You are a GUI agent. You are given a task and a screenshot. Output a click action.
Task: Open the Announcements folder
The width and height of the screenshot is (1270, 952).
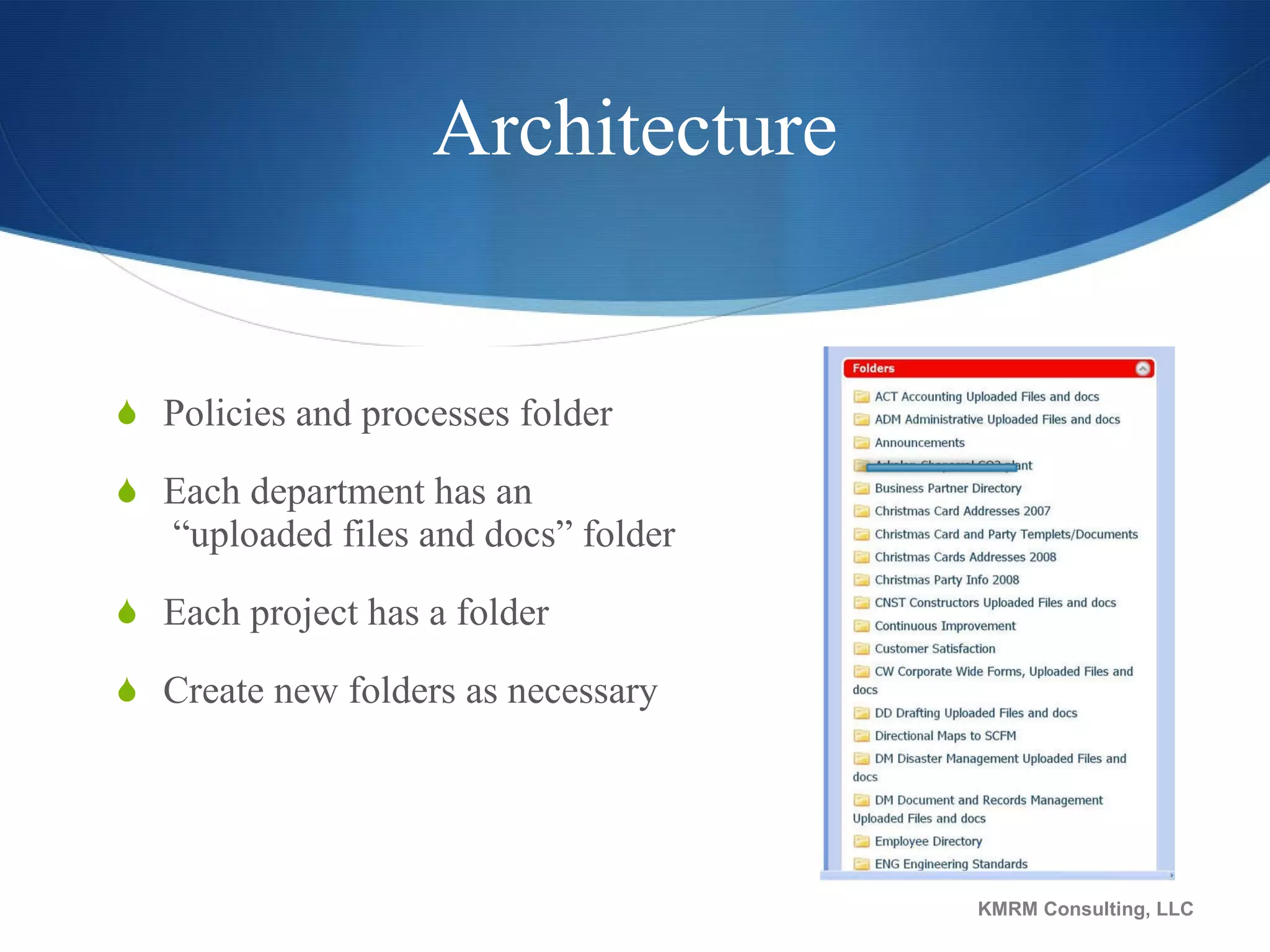pos(920,443)
